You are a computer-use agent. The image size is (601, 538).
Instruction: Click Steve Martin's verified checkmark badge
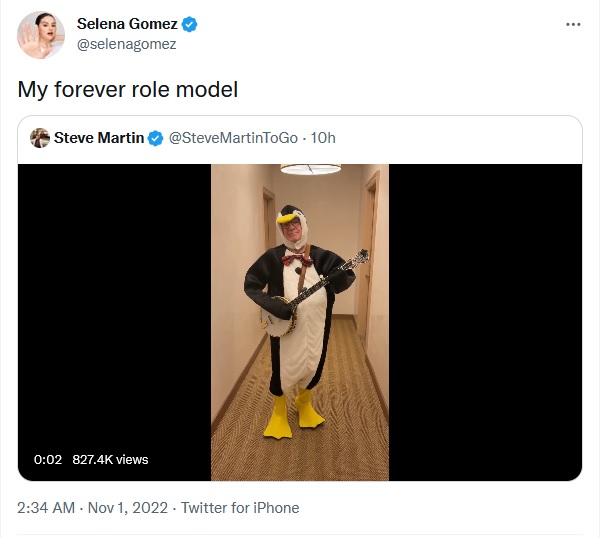pos(156,138)
